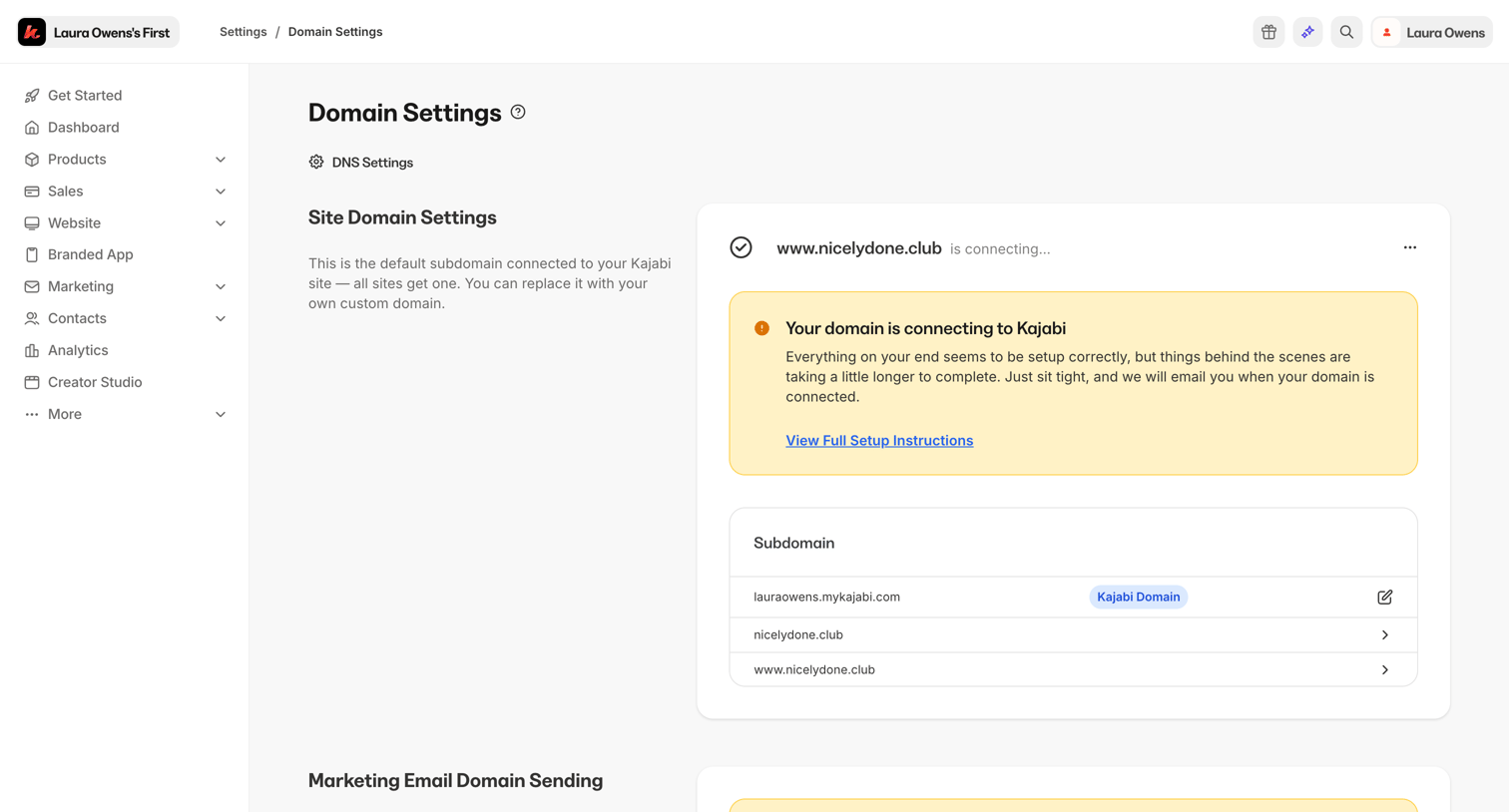Viewport: 1509px width, 812px height.
Task: Click the Branded App phone icon
Action: 32,254
